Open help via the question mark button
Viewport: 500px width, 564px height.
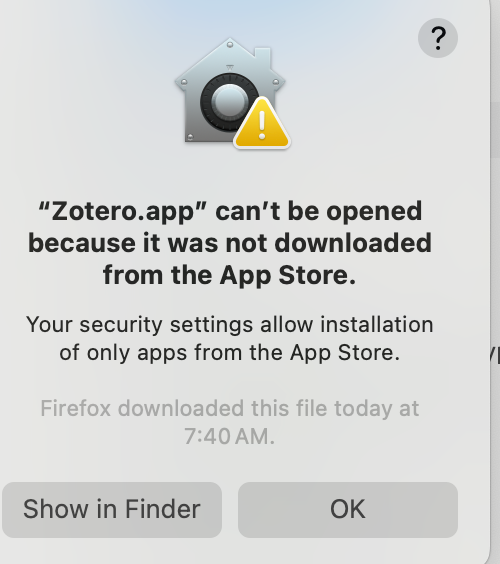[x=437, y=38]
